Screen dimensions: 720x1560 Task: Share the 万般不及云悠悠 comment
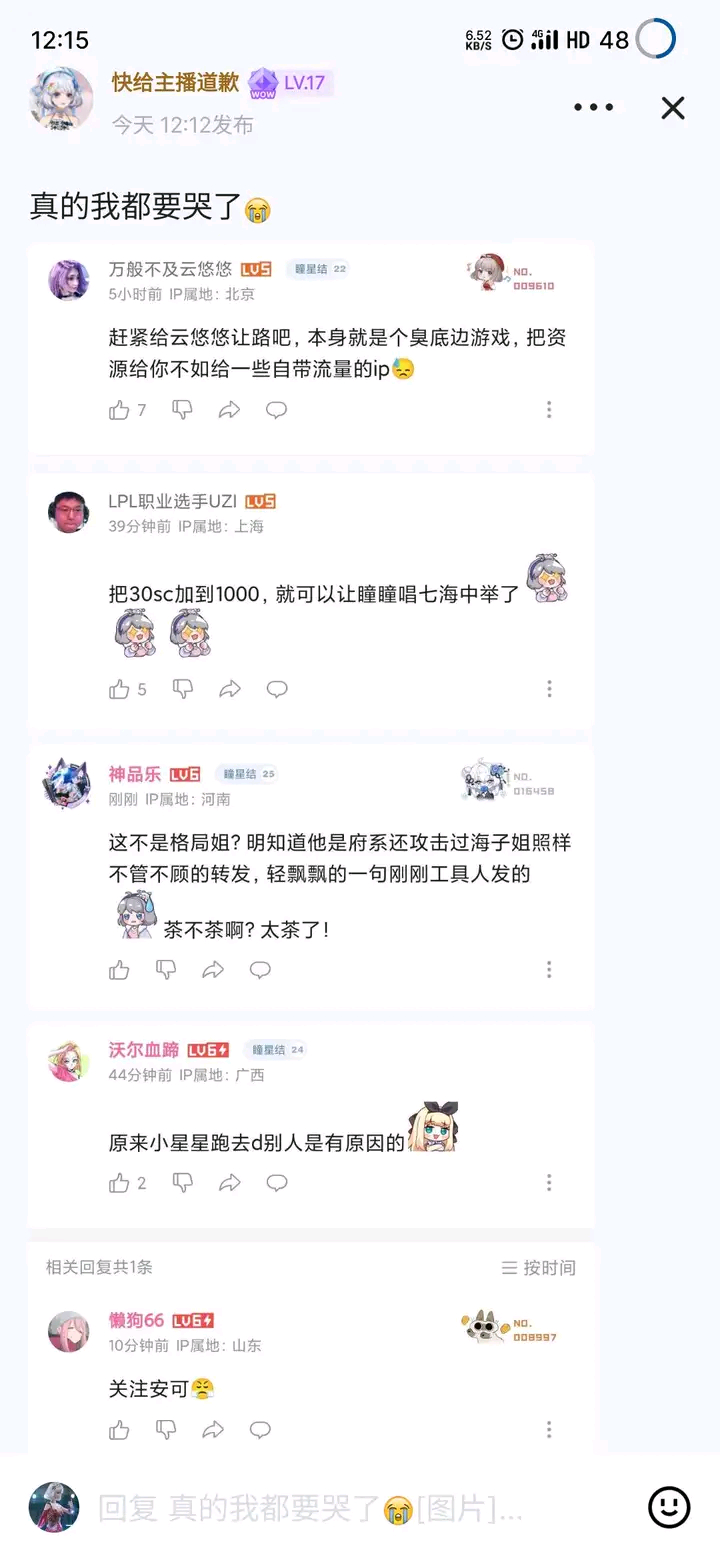(x=230, y=410)
